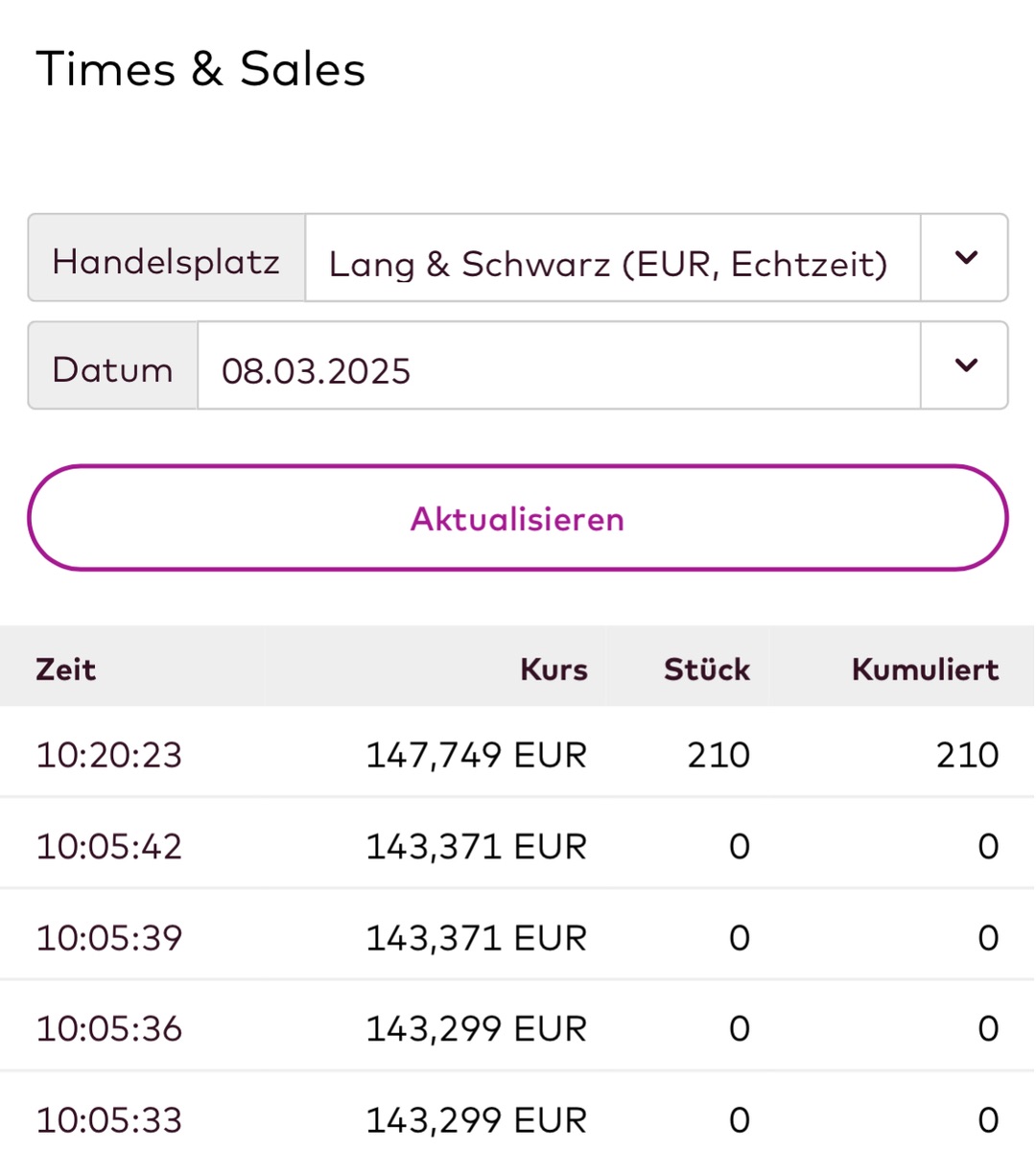Click the Handelsplatz label
Screen dimensions: 1036x1151
click(x=166, y=261)
